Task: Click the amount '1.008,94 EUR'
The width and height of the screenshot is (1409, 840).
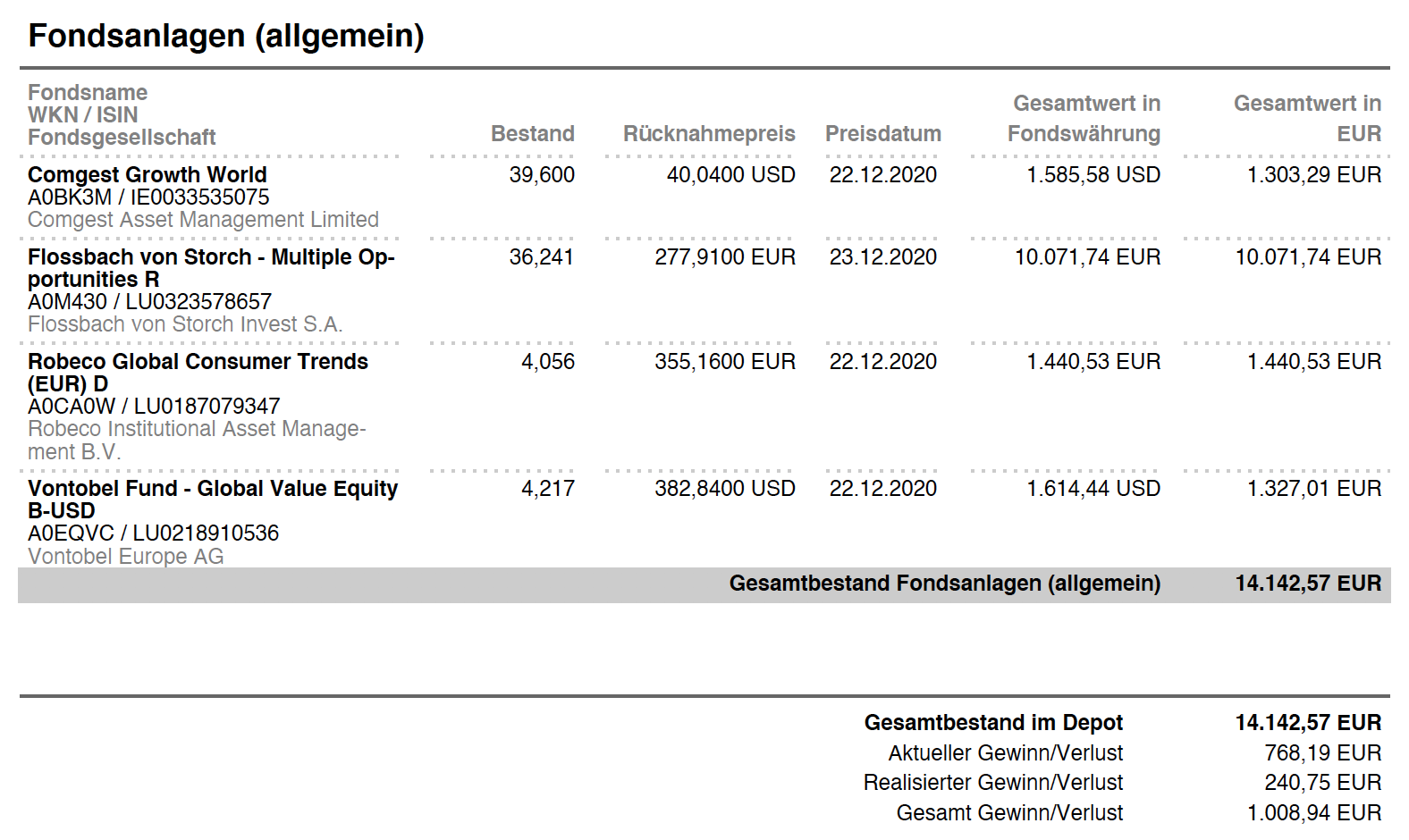Action: coord(1314,813)
